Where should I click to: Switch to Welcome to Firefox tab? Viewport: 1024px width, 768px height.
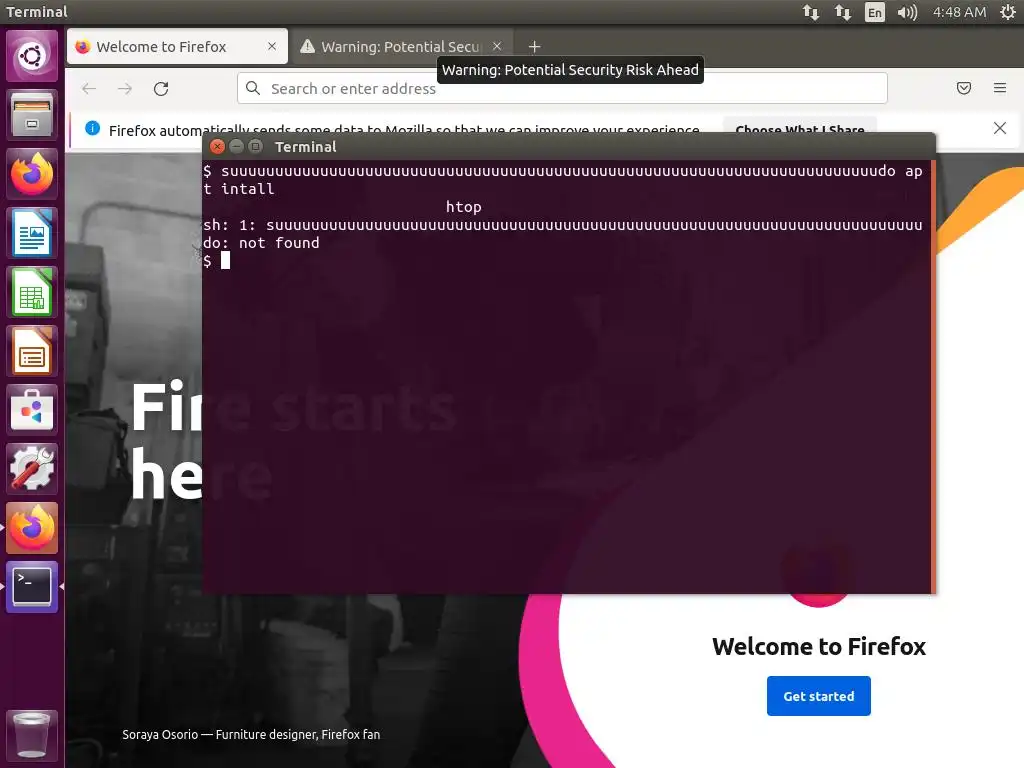click(x=177, y=46)
